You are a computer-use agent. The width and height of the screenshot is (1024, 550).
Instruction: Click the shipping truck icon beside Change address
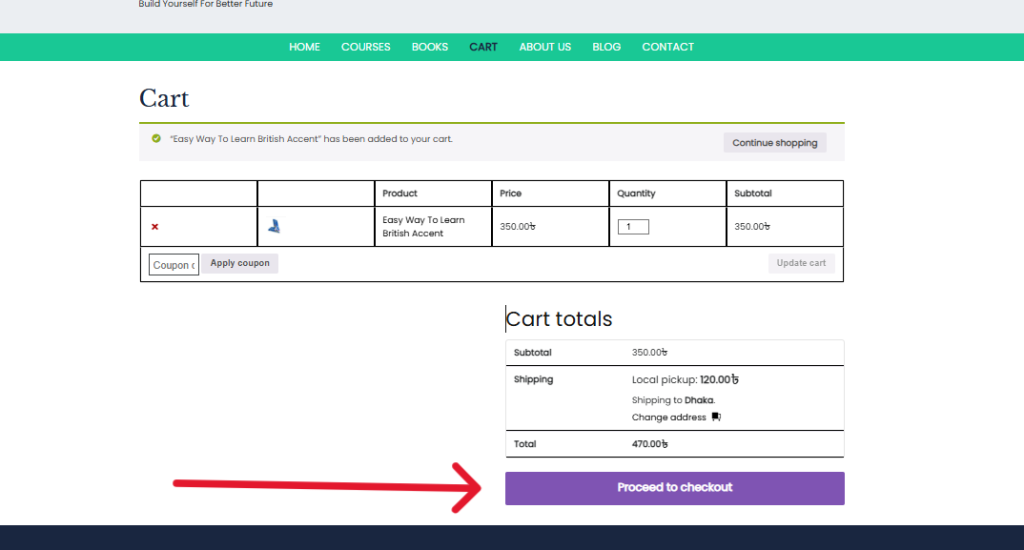coord(716,417)
